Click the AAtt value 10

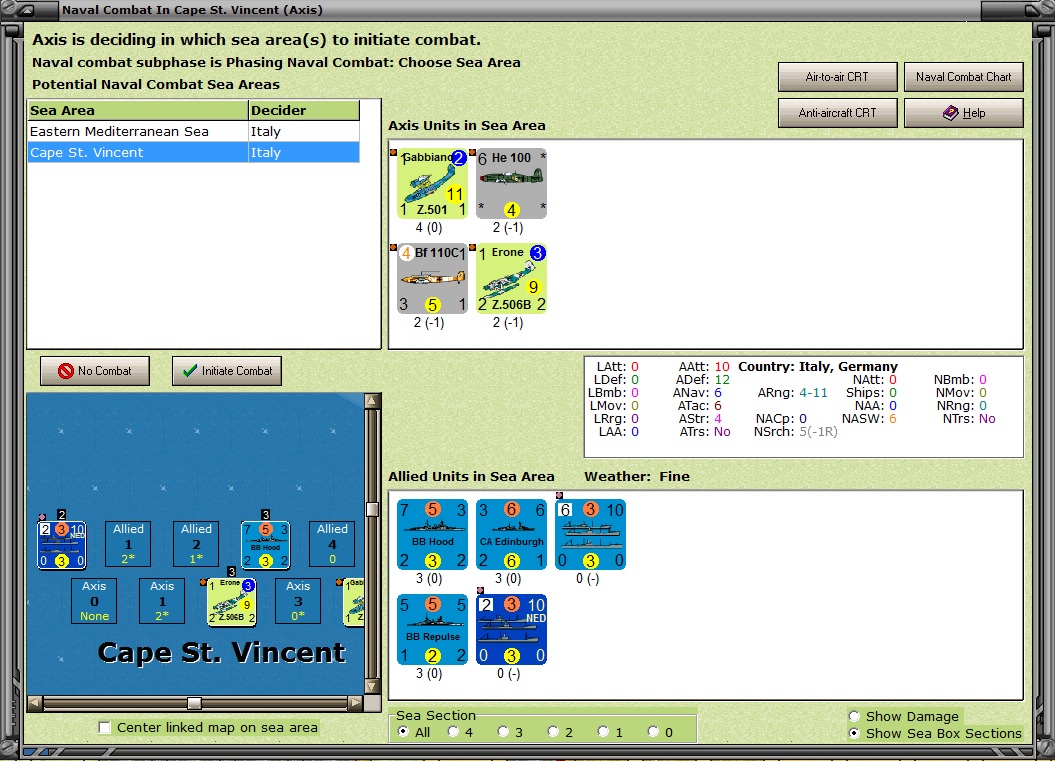click(722, 367)
